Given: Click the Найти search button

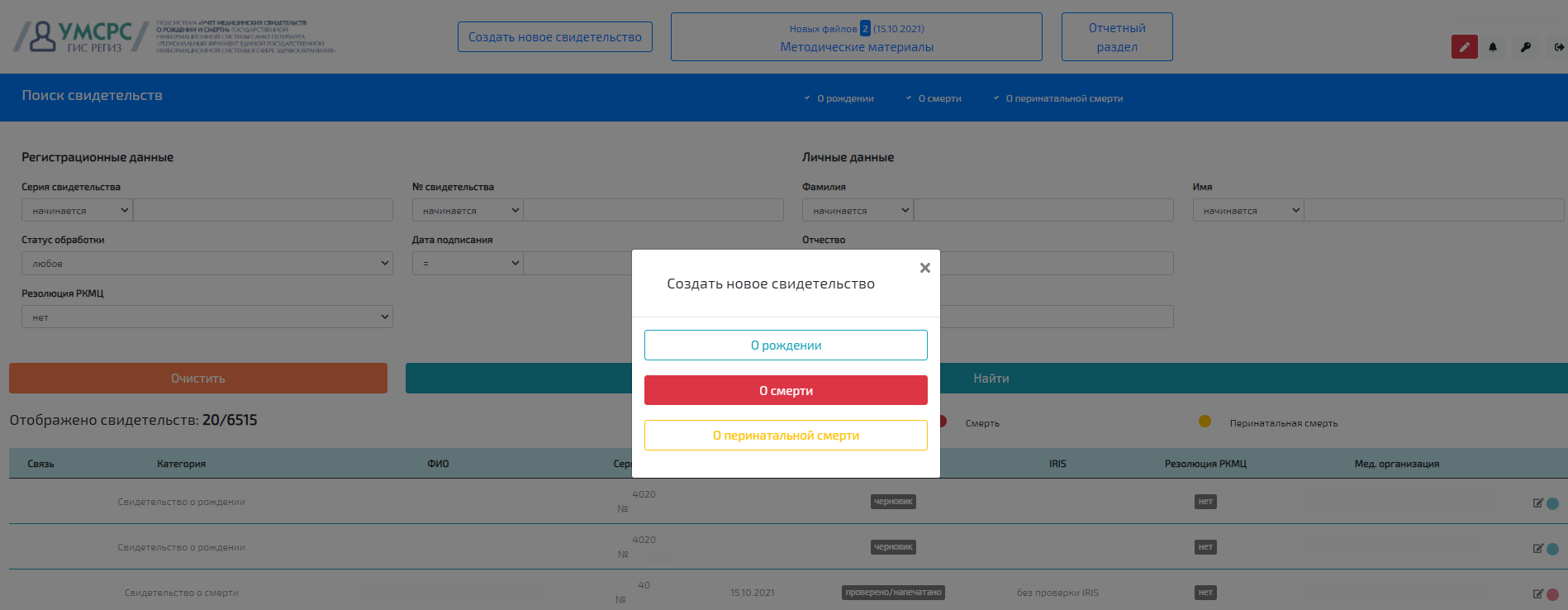Looking at the screenshot, I should coord(991,378).
